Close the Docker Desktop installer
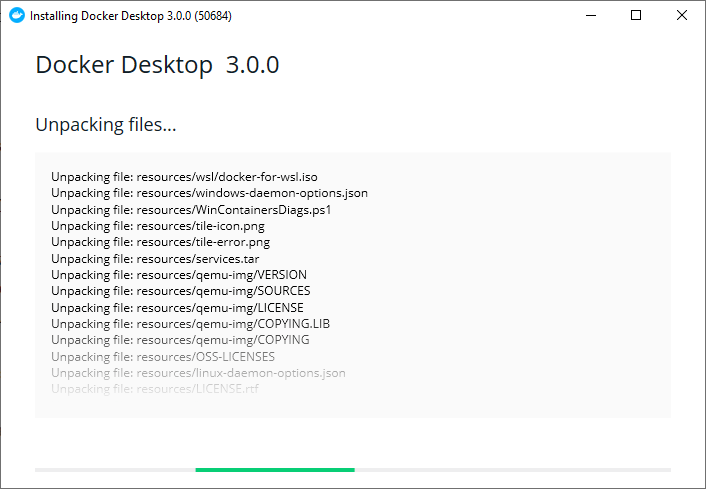 tap(682, 15)
